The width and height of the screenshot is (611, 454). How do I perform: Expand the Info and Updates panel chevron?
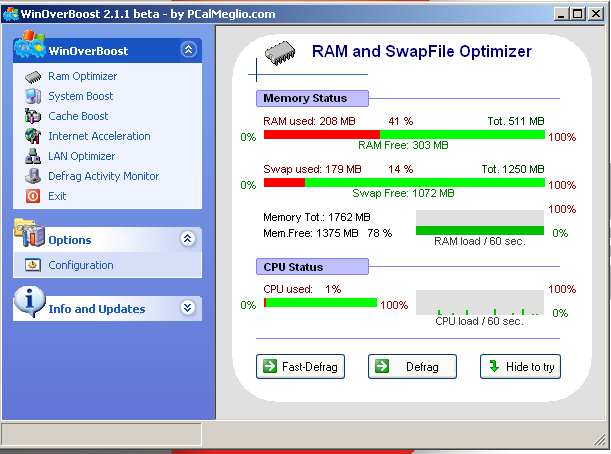[x=188, y=307]
